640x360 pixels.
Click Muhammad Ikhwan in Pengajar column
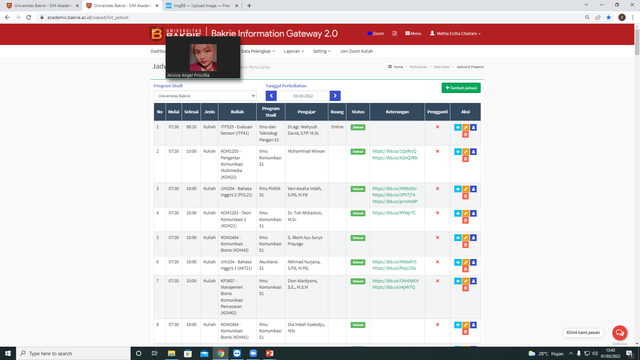(x=306, y=151)
